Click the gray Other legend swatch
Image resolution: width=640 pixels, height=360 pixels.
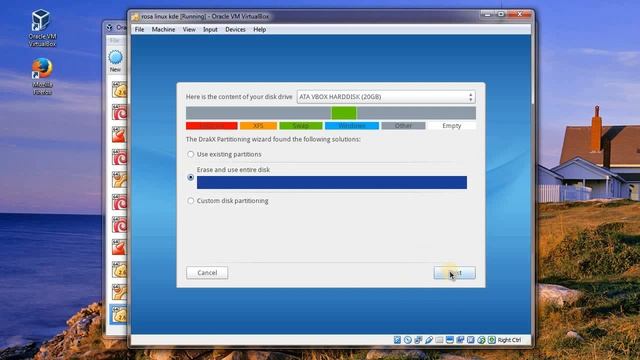click(403, 126)
